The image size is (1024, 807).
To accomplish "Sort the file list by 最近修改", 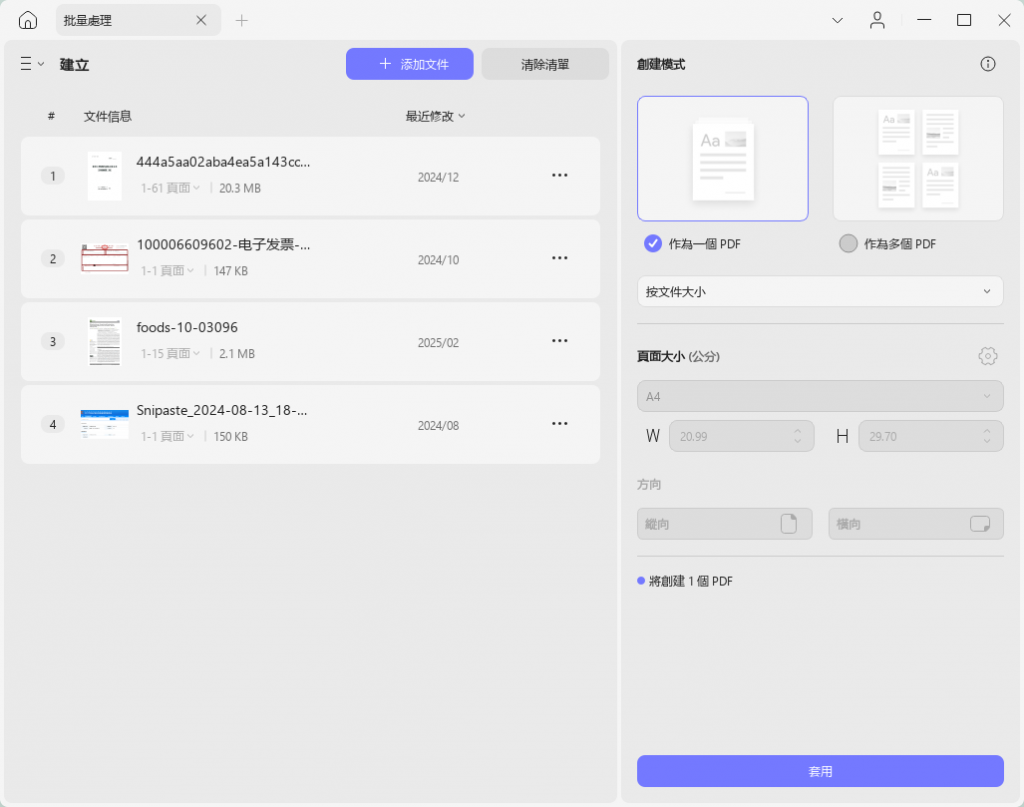I will (x=435, y=116).
